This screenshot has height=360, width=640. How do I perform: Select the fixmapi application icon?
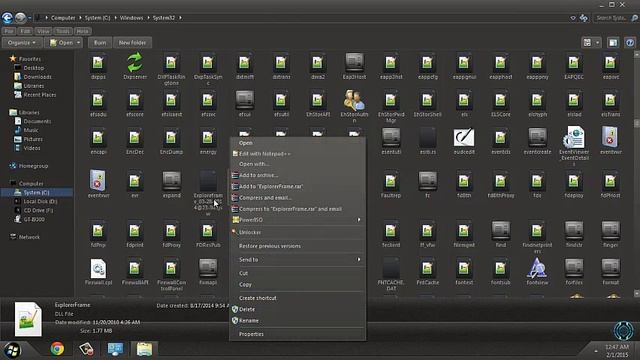click(208, 268)
